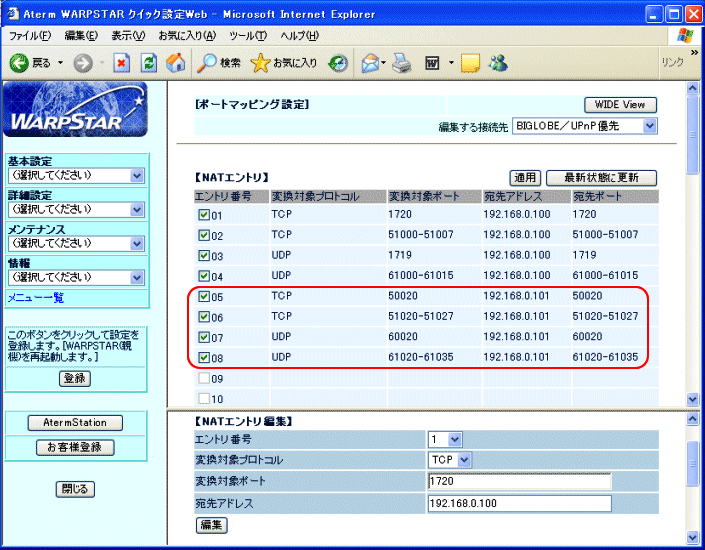The image size is (705, 550).
Task: Toggle the NAT entry 01 checkbox
Action: [204, 214]
